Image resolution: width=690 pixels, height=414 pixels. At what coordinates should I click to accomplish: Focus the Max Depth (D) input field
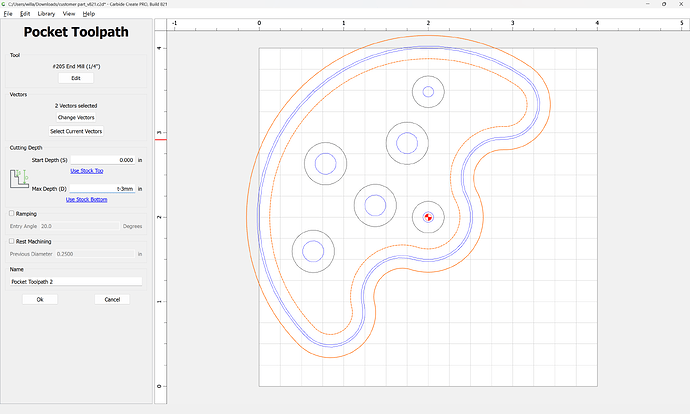(x=103, y=188)
